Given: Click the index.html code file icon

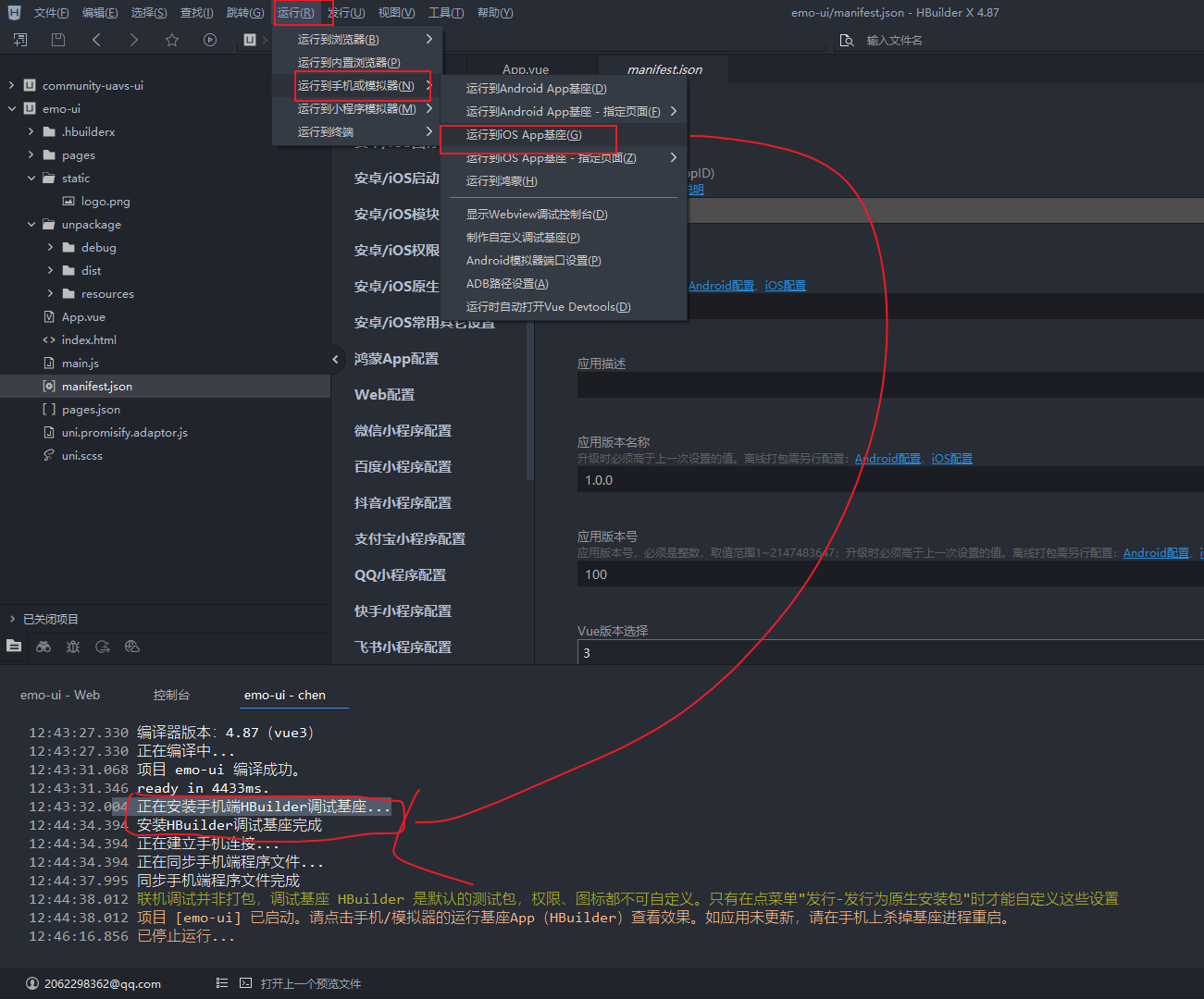Looking at the screenshot, I should point(49,340).
